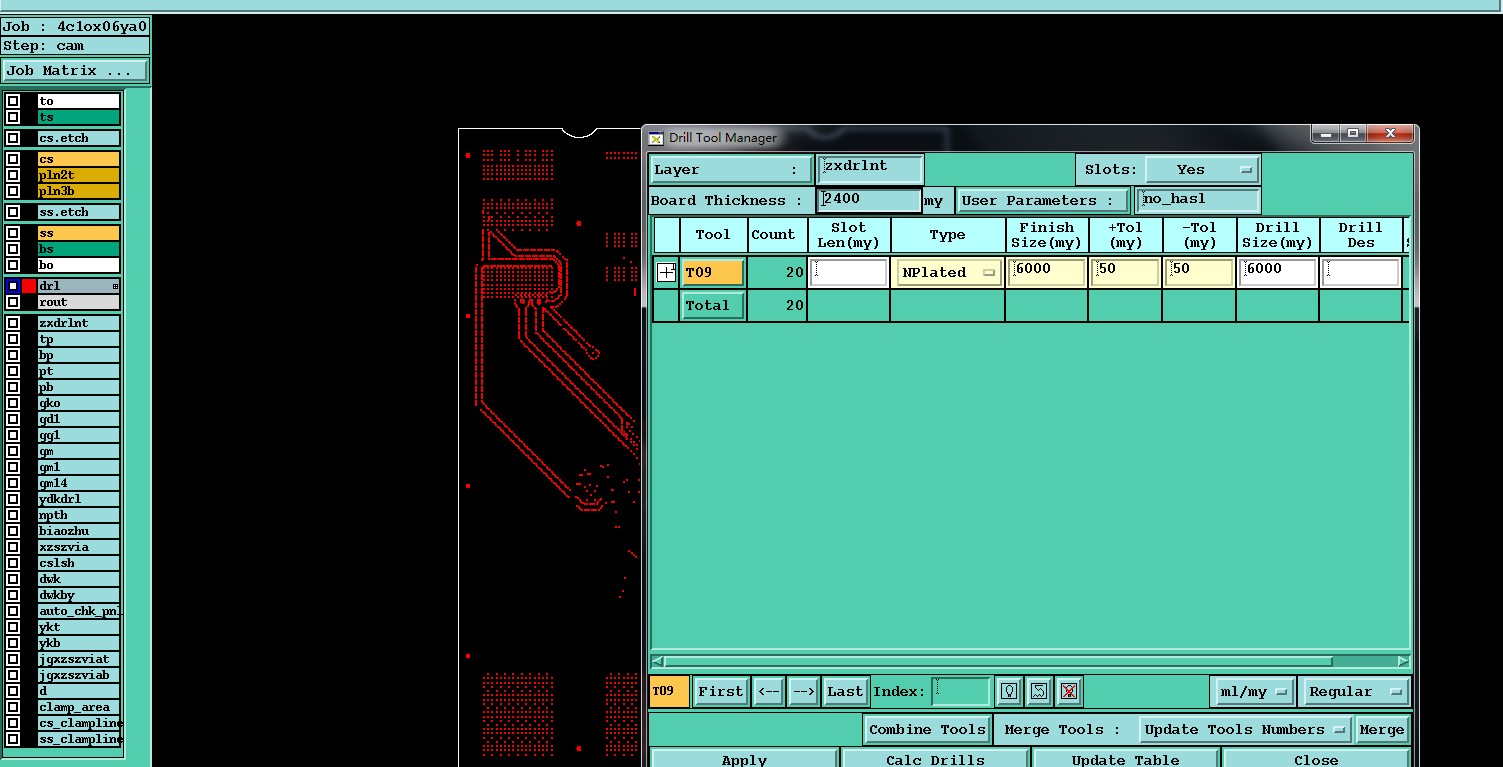Toggle visibility checkbox for the drl layer
Screen dimensions: 1503x767
pos(13,286)
